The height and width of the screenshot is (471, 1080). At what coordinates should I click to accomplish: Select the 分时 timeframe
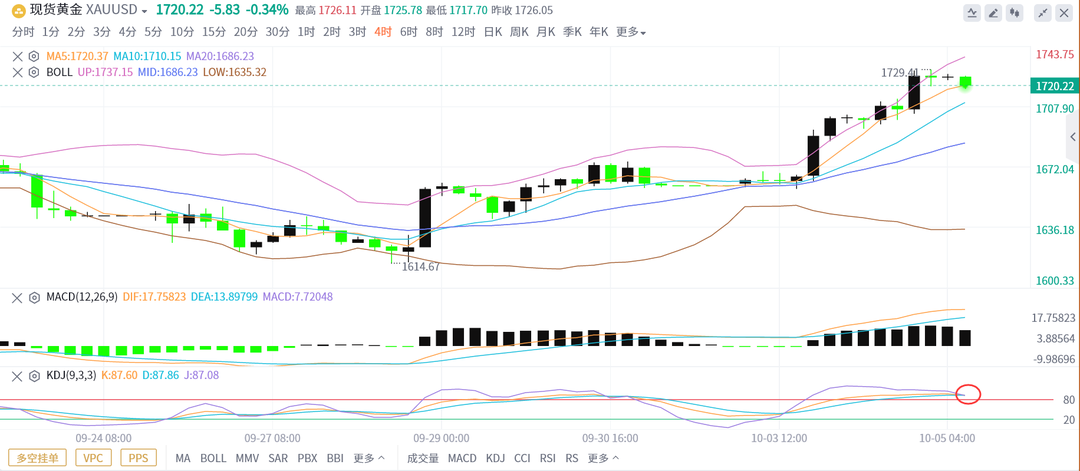(x=23, y=32)
